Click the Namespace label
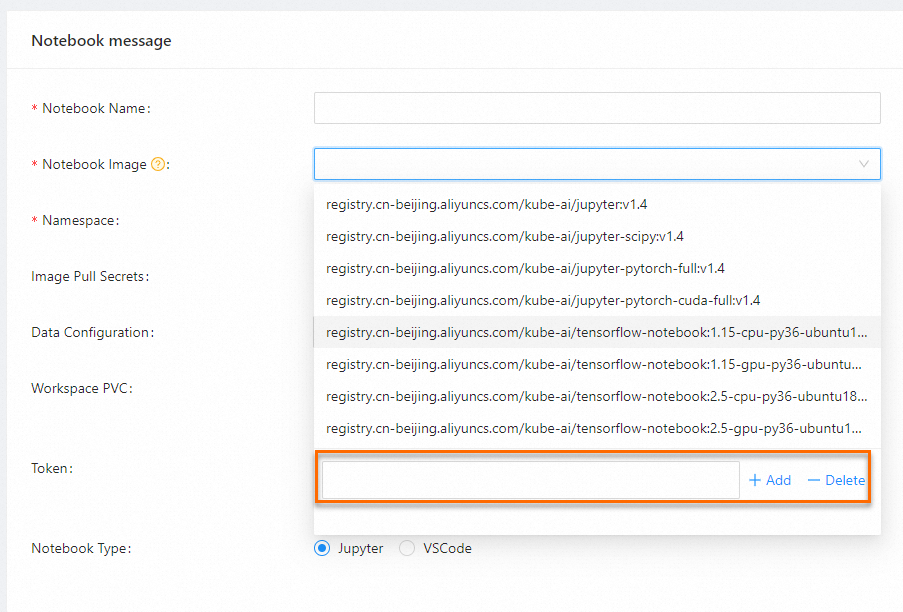Viewport: 903px width, 612px height. click(81, 221)
